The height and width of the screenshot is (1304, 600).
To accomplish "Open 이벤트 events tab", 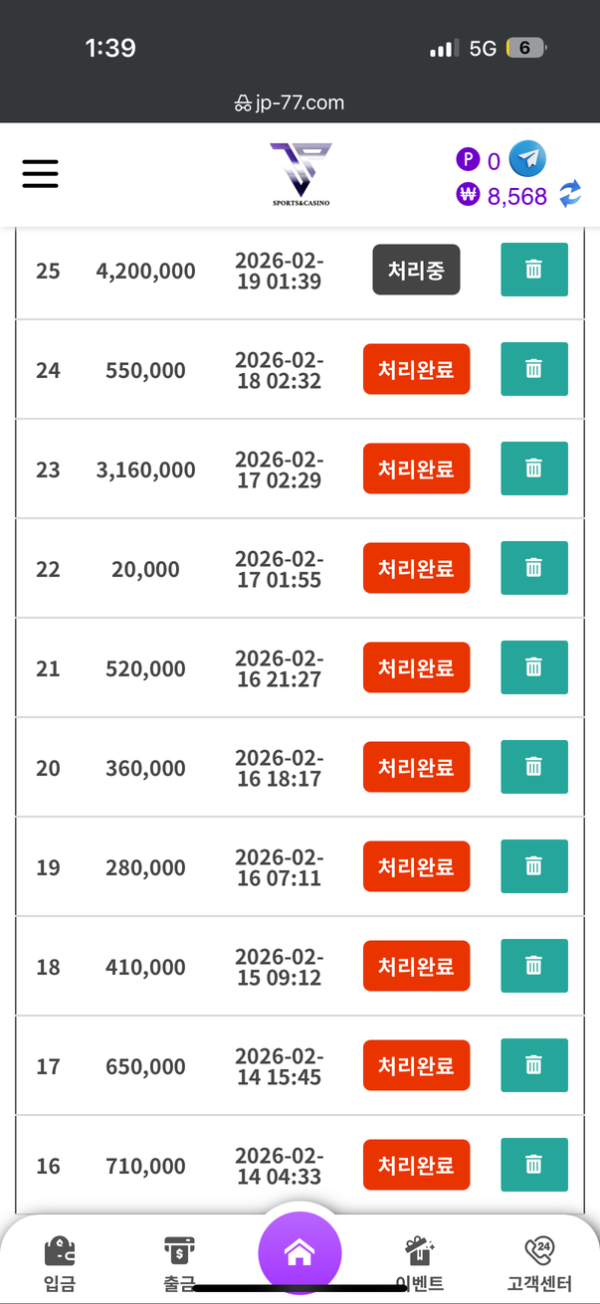I will pos(419,1264).
